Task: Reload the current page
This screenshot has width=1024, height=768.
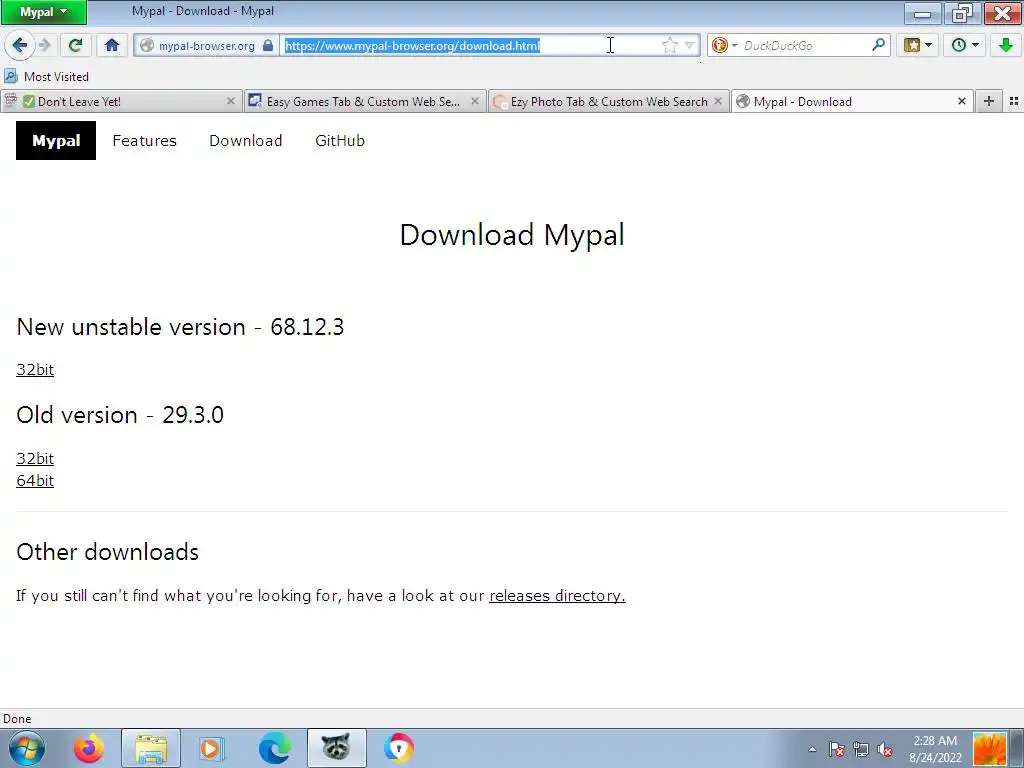Action: coord(75,45)
